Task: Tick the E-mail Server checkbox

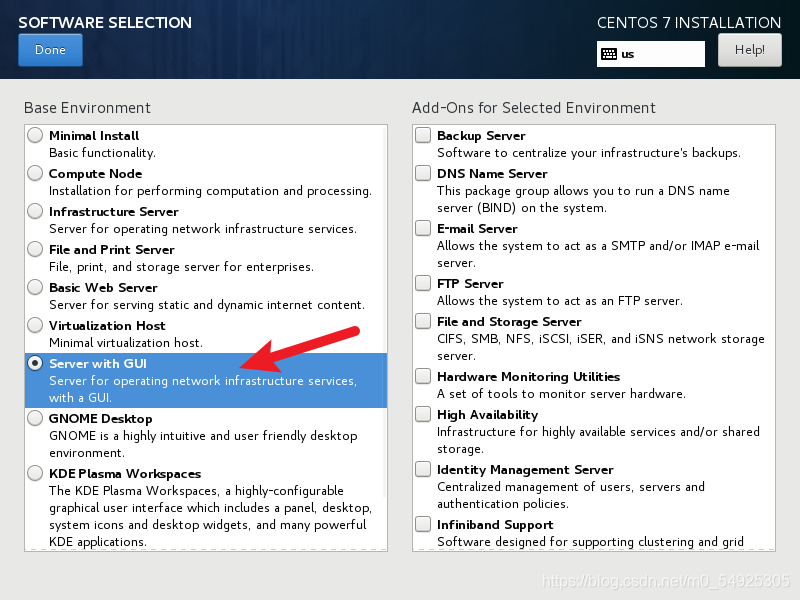Action: 423,228
